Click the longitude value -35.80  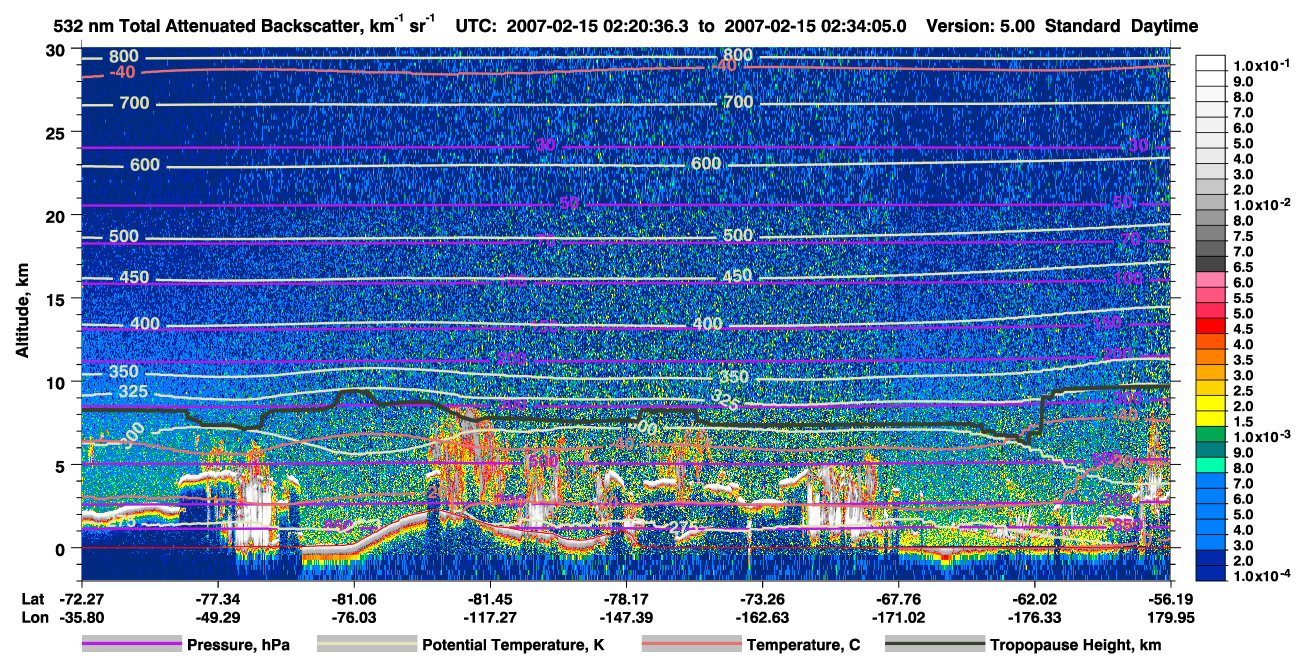click(x=81, y=617)
